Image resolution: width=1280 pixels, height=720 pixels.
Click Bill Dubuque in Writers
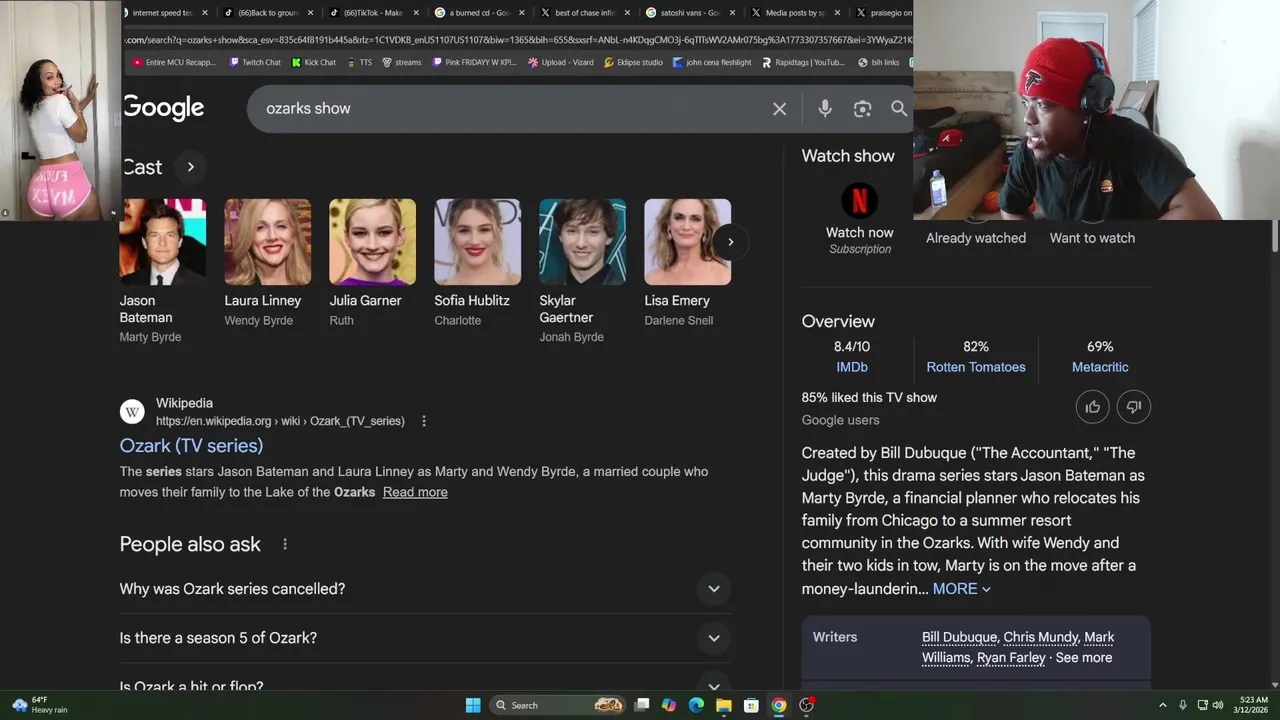tap(959, 637)
